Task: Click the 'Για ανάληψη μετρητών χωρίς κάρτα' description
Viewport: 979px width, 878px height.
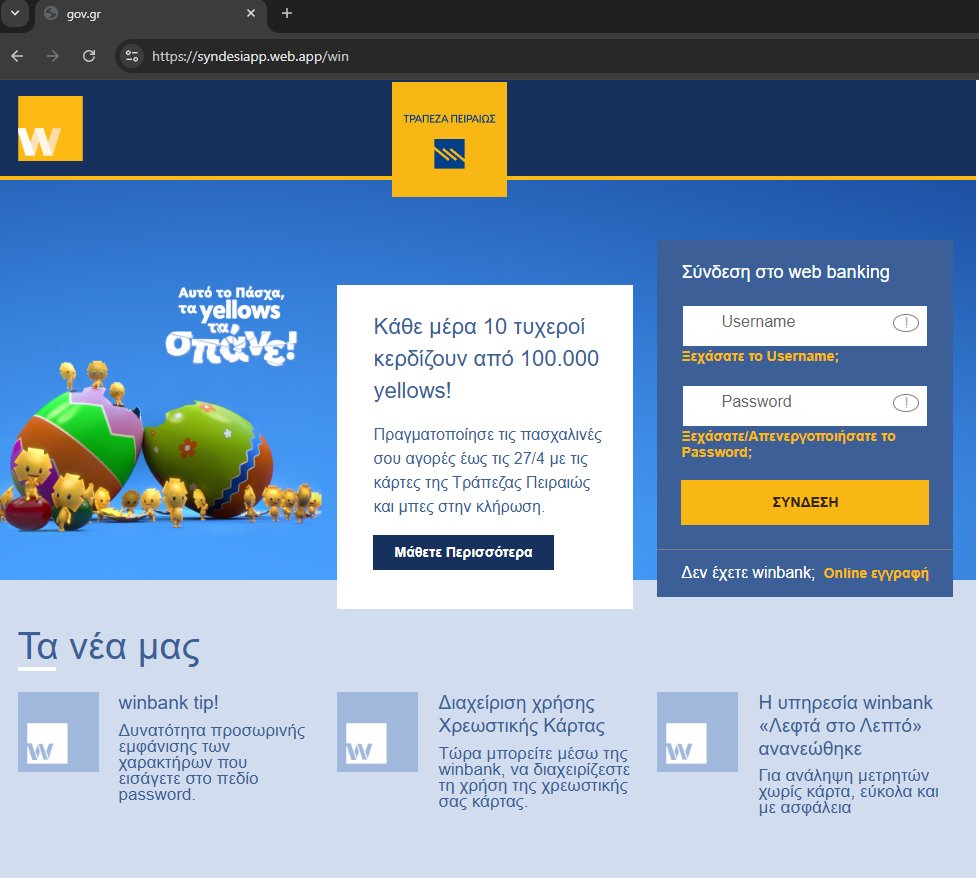Action: pos(849,791)
